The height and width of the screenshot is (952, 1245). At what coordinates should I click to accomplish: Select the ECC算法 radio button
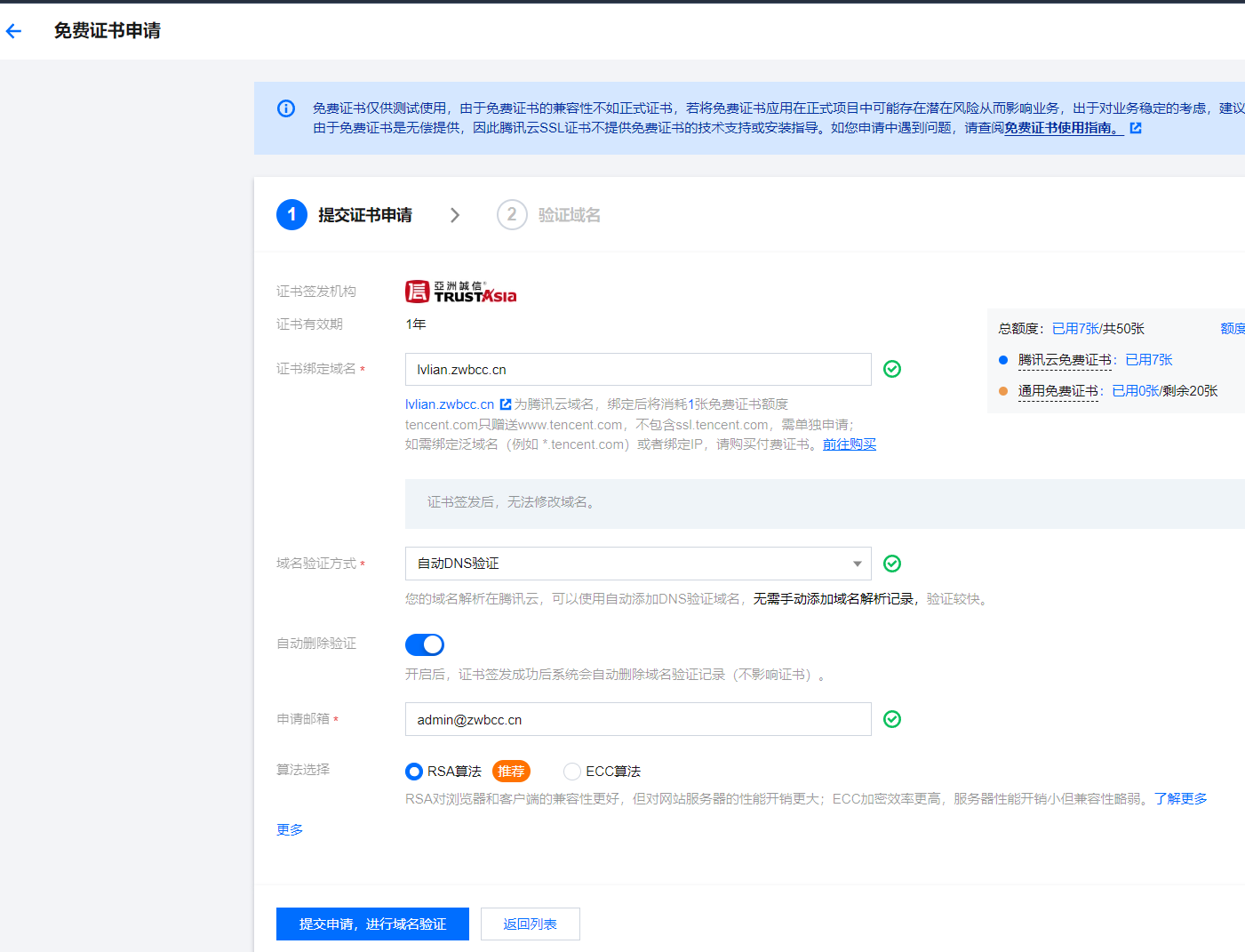572,772
